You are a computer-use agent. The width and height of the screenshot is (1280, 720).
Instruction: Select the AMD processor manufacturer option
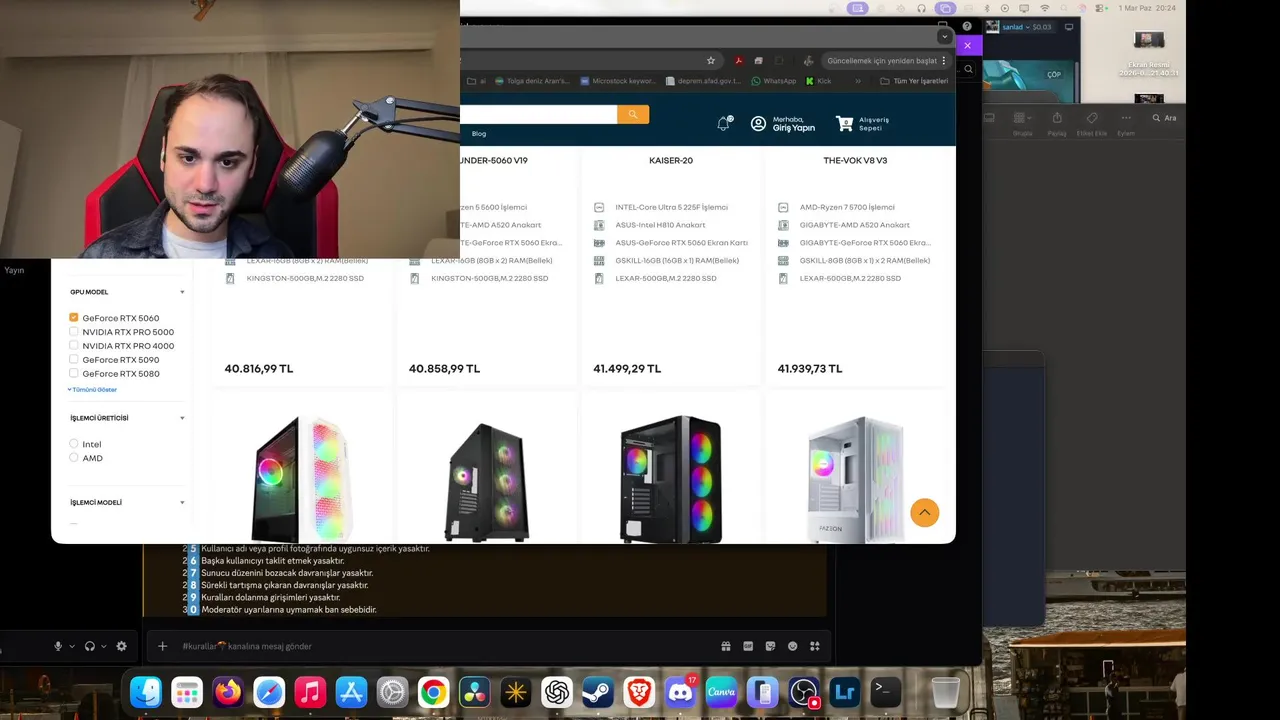(74, 458)
